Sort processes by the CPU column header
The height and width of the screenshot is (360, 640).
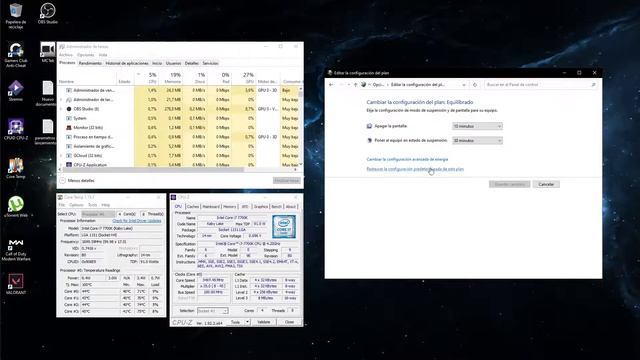(147, 78)
